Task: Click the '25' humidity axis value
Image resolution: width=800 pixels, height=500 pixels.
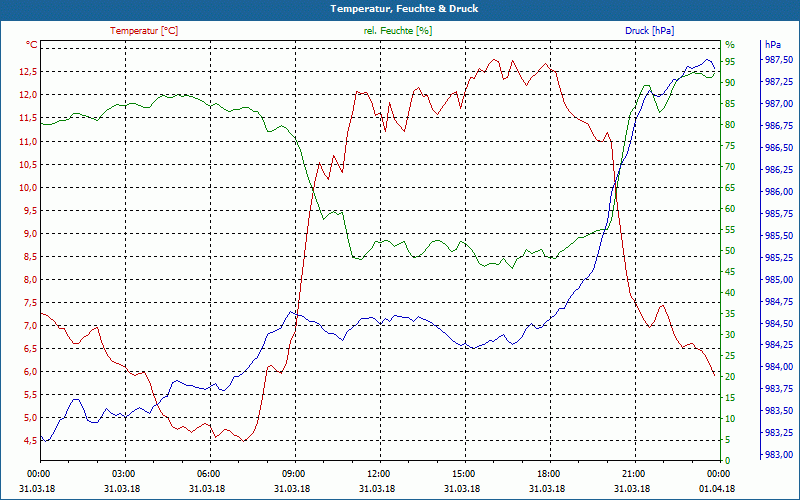Action: (x=730, y=356)
